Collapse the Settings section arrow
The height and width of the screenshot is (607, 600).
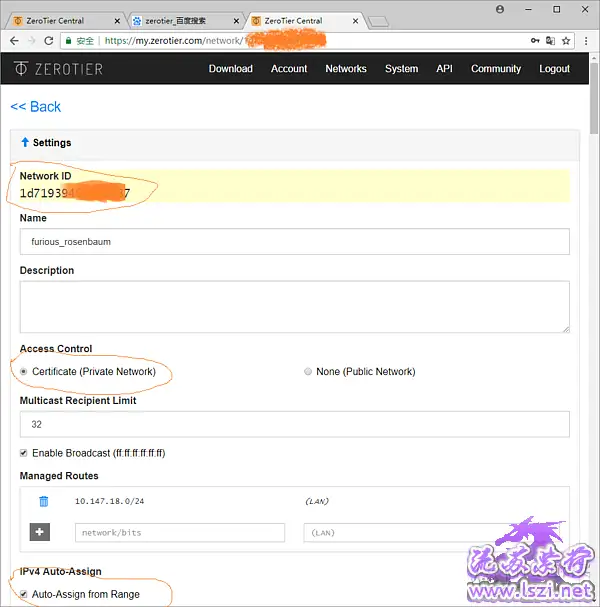click(x=25, y=142)
